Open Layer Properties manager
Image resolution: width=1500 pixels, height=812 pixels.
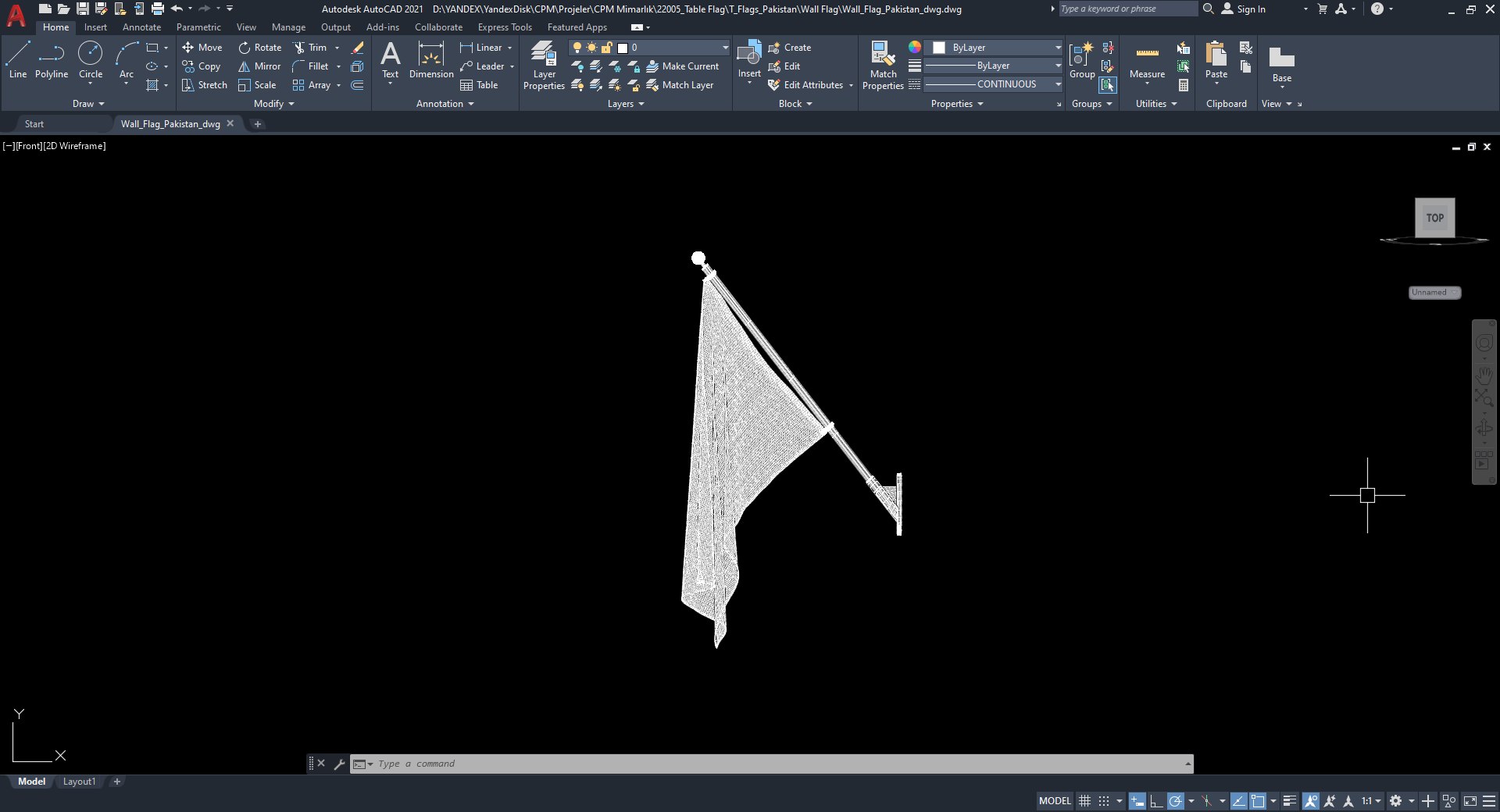coord(544,66)
